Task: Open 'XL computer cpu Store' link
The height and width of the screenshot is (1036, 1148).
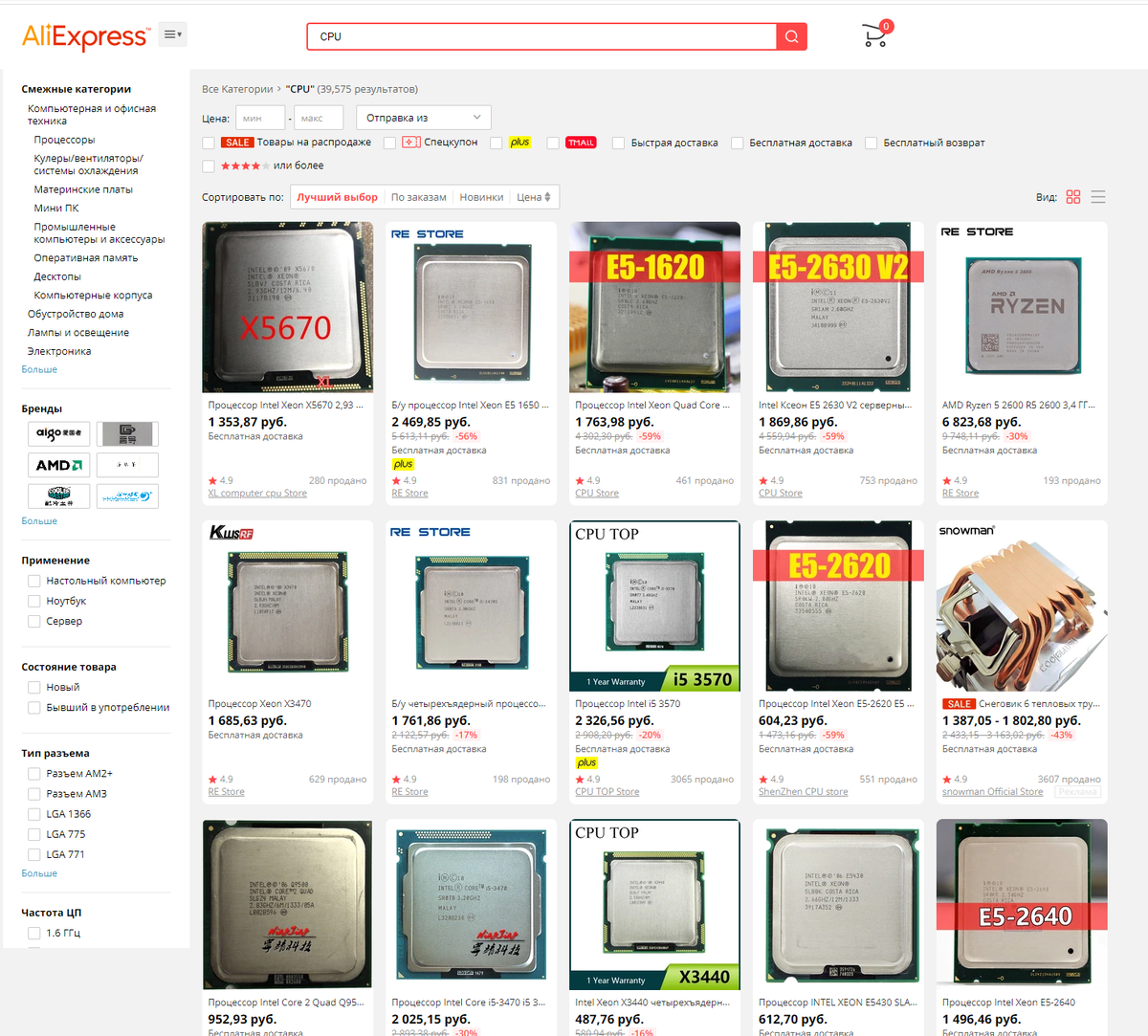Action: [x=257, y=494]
